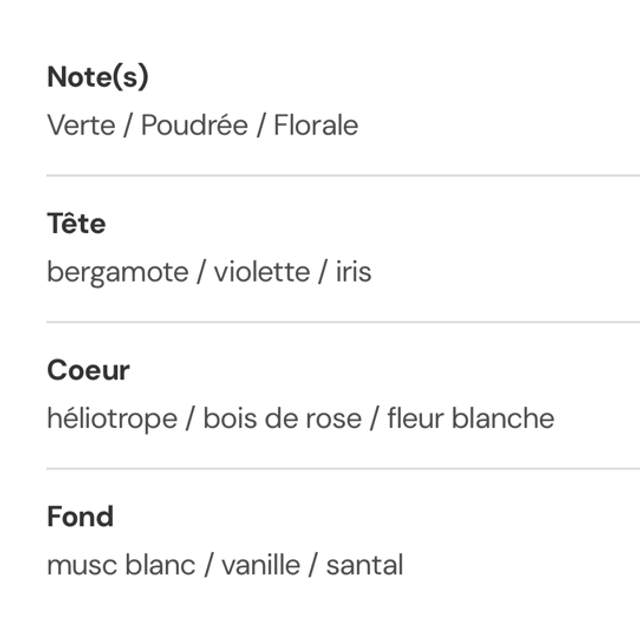This screenshot has height=640, width=640.
Task: Click the violette note
Action: point(261,272)
